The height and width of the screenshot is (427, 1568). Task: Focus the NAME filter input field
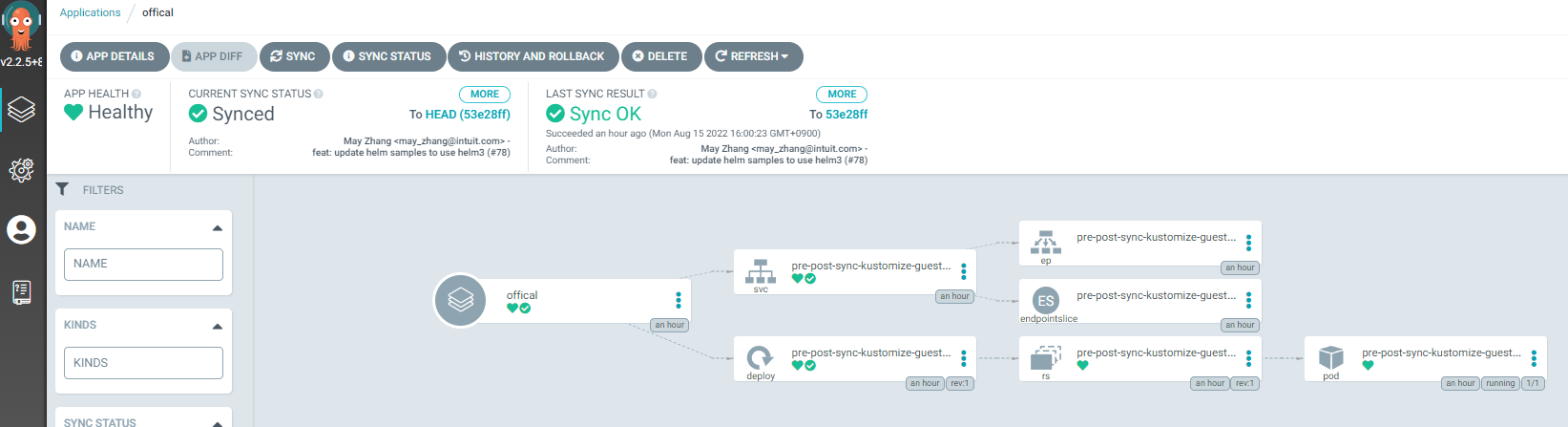(x=143, y=265)
